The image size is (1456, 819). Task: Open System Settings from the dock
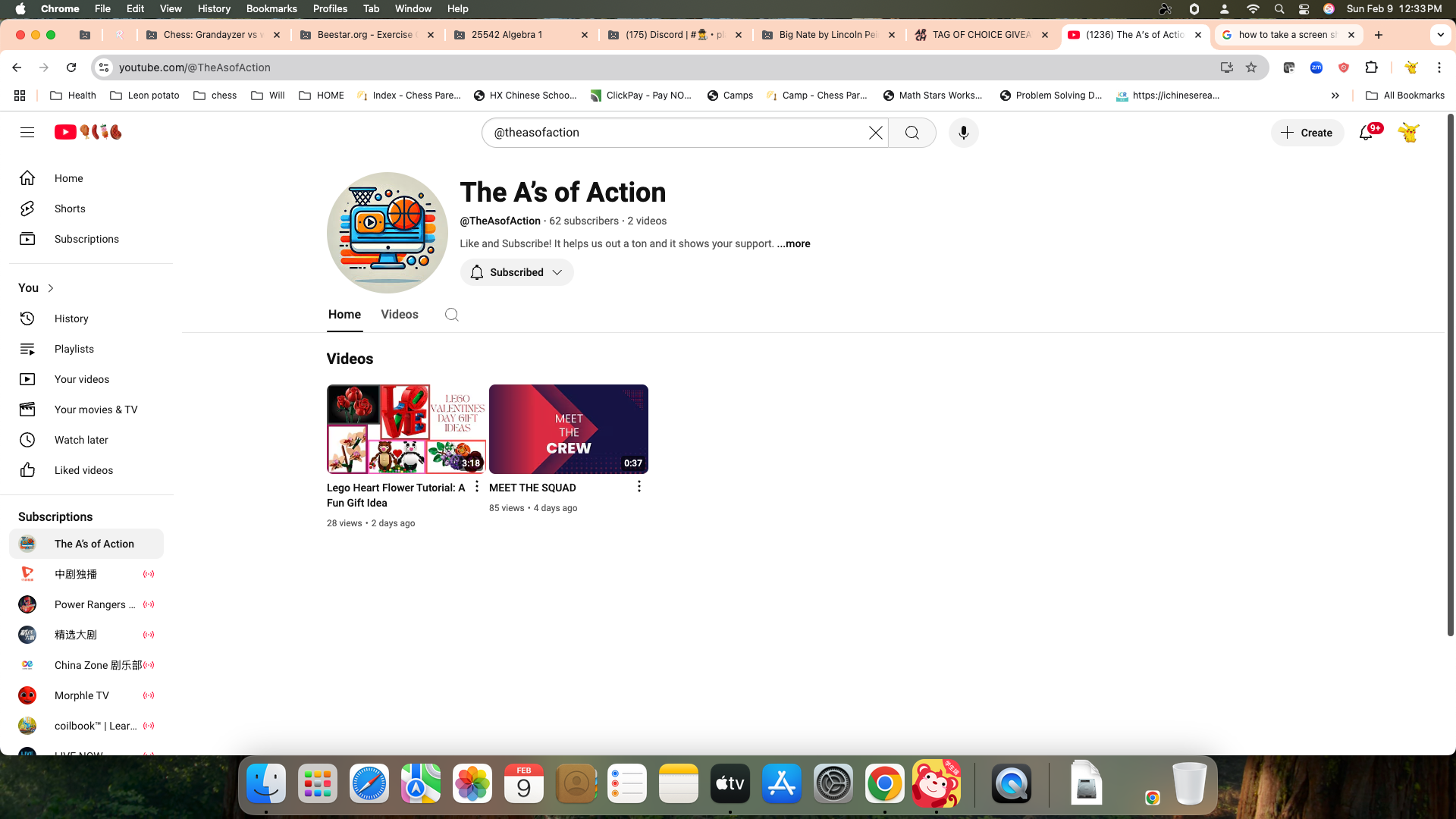point(833,784)
